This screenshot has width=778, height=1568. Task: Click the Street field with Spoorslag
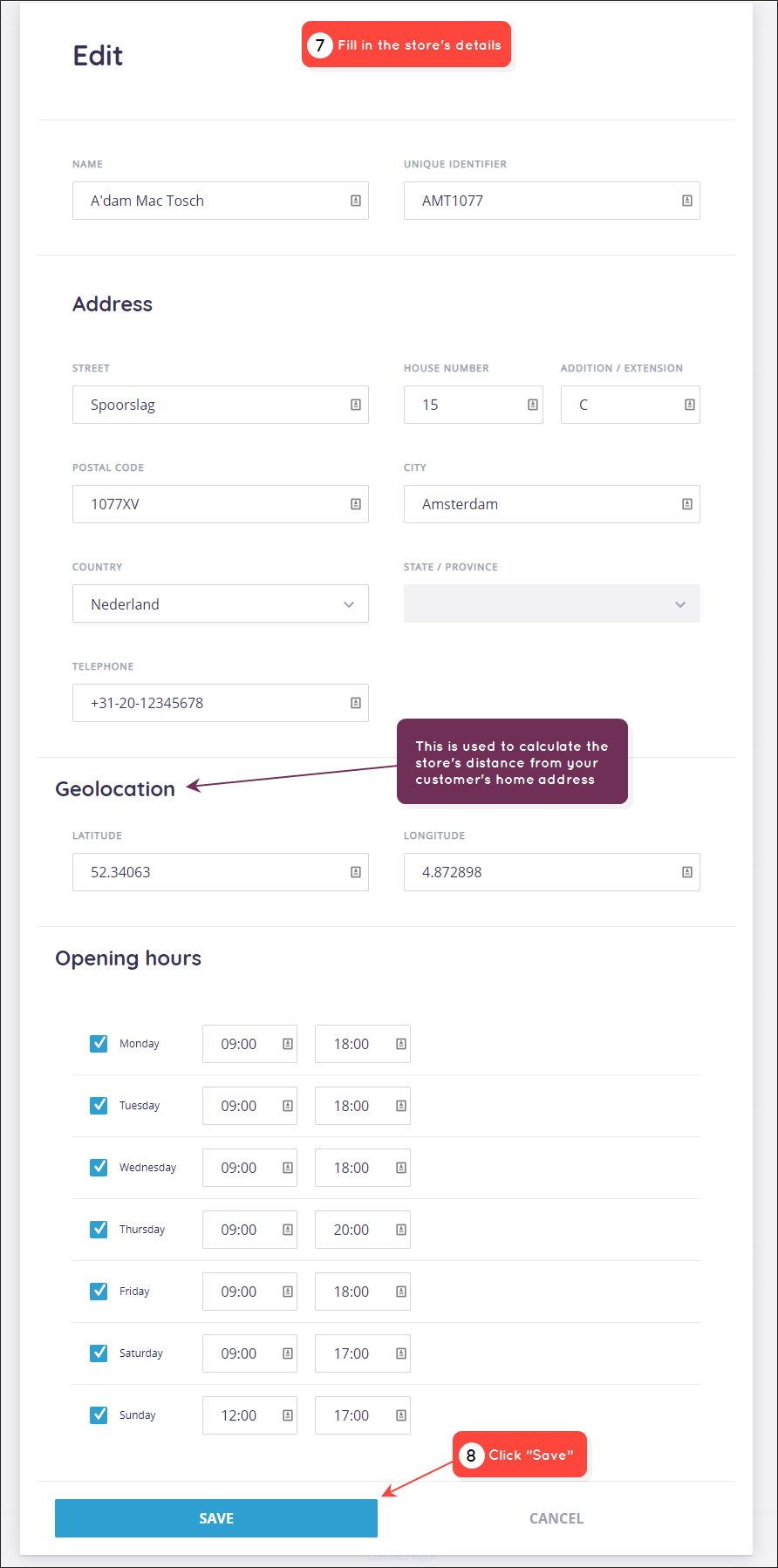point(221,405)
